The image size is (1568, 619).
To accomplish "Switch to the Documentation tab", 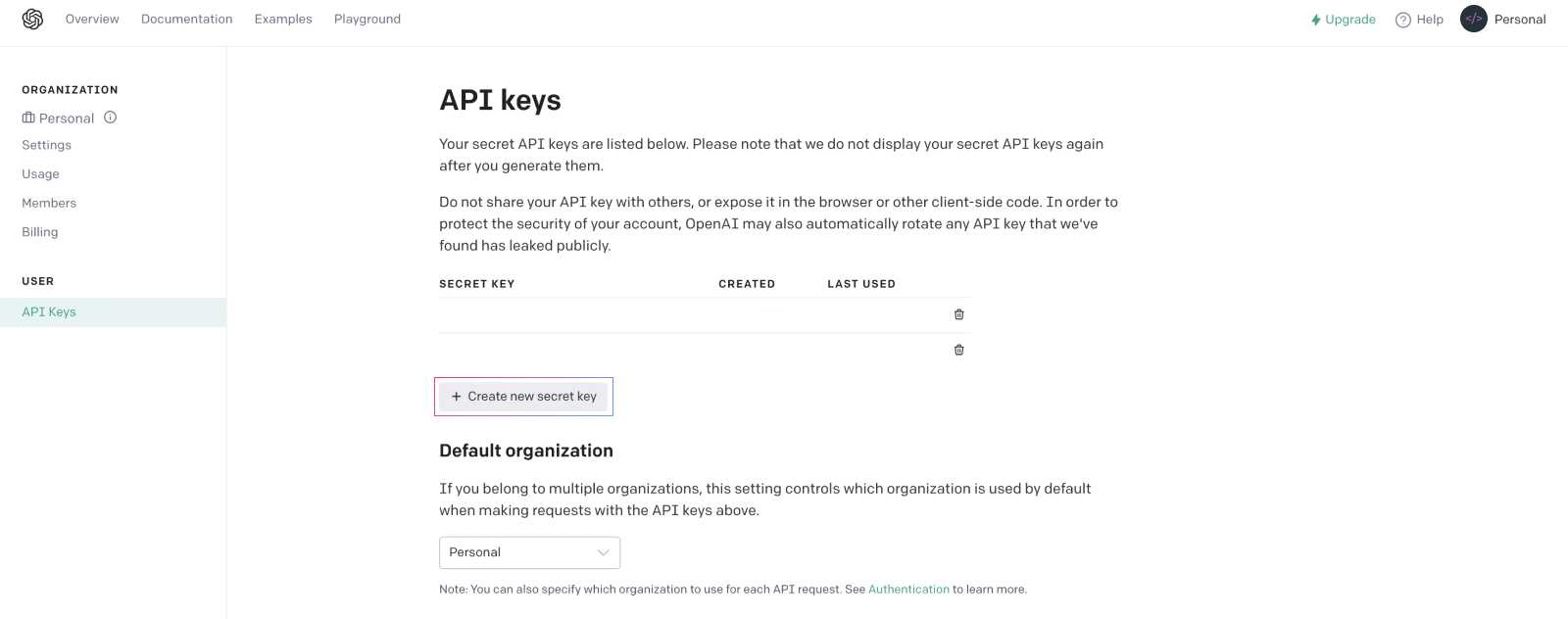I will [186, 19].
